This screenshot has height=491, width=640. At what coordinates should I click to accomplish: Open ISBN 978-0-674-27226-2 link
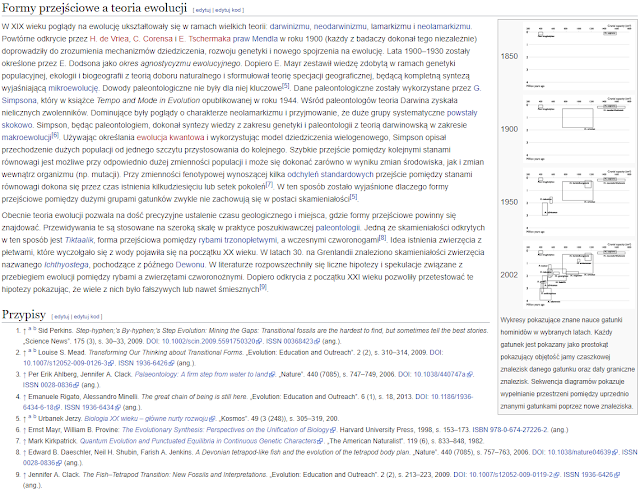tap(511, 430)
